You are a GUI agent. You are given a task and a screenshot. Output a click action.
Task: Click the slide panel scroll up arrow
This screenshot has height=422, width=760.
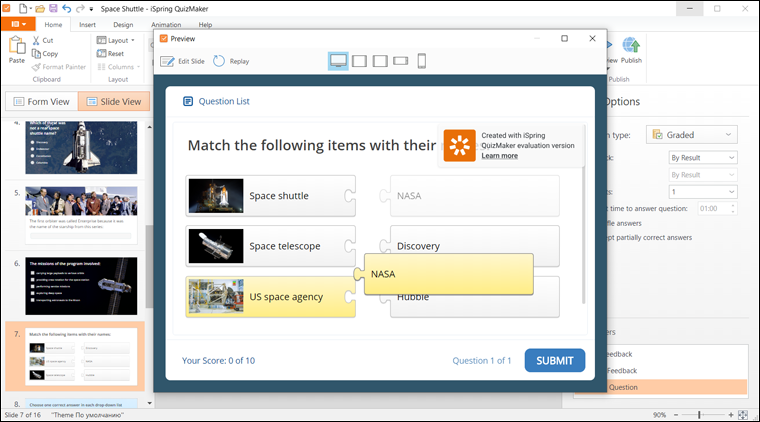[x=149, y=127]
